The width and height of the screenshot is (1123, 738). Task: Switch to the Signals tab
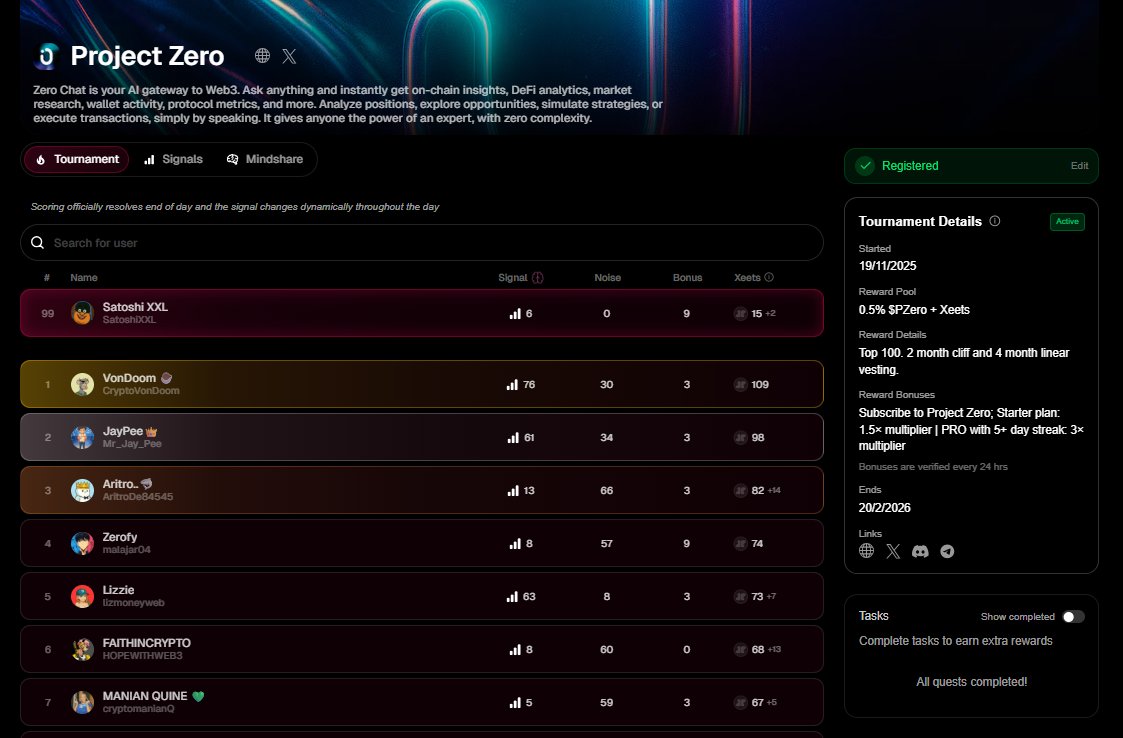[173, 159]
